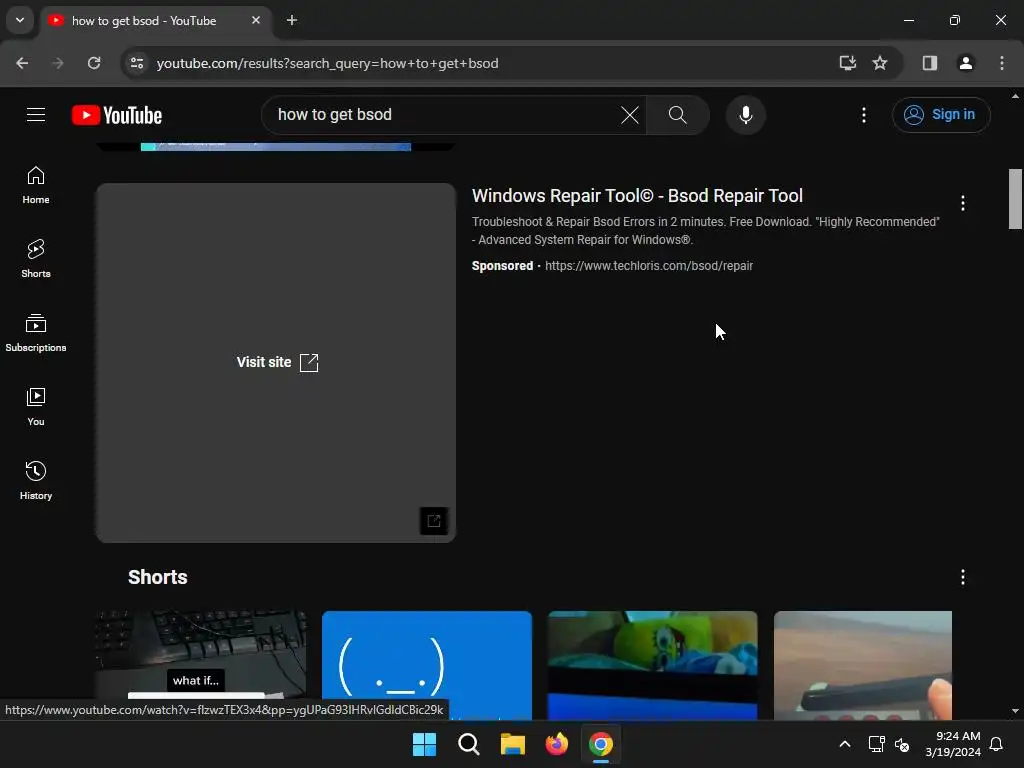Click the page vertical scrollbar thumb

(1015, 199)
